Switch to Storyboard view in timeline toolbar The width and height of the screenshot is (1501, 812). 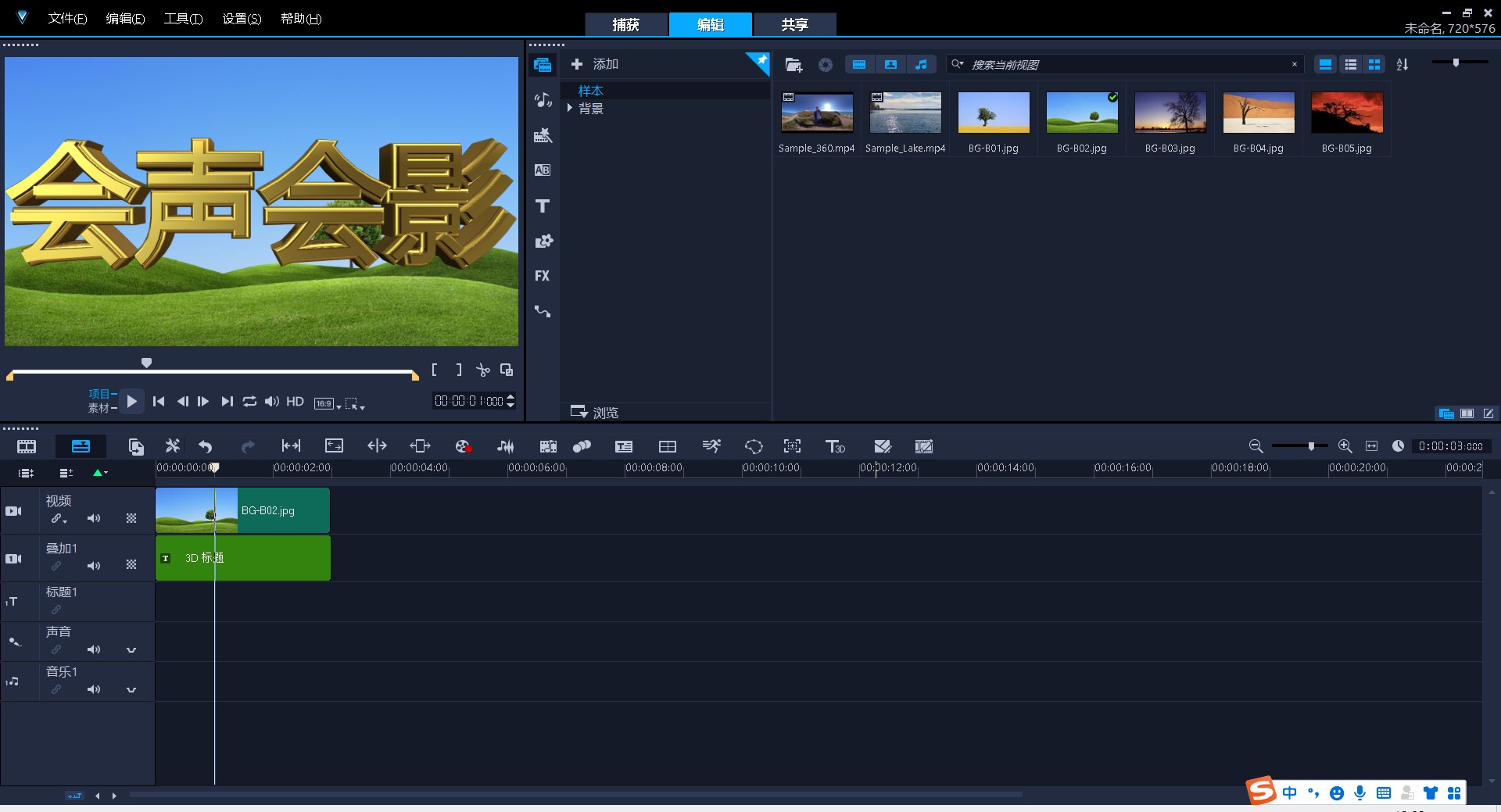click(x=27, y=446)
